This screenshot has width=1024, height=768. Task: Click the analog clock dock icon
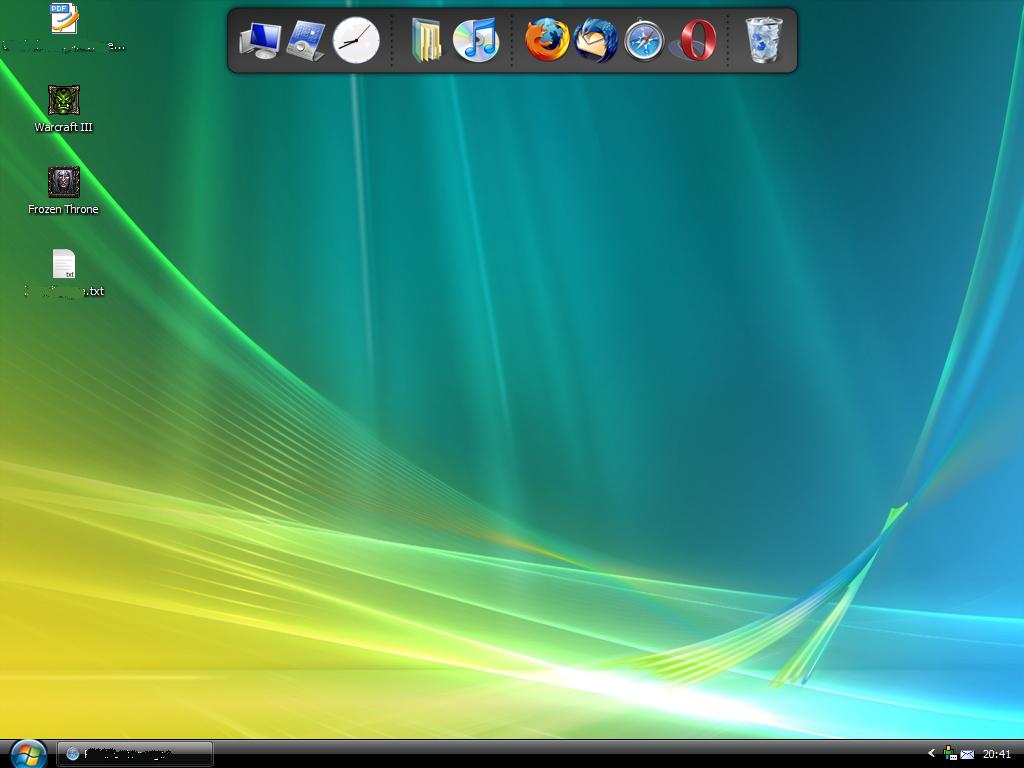point(356,41)
